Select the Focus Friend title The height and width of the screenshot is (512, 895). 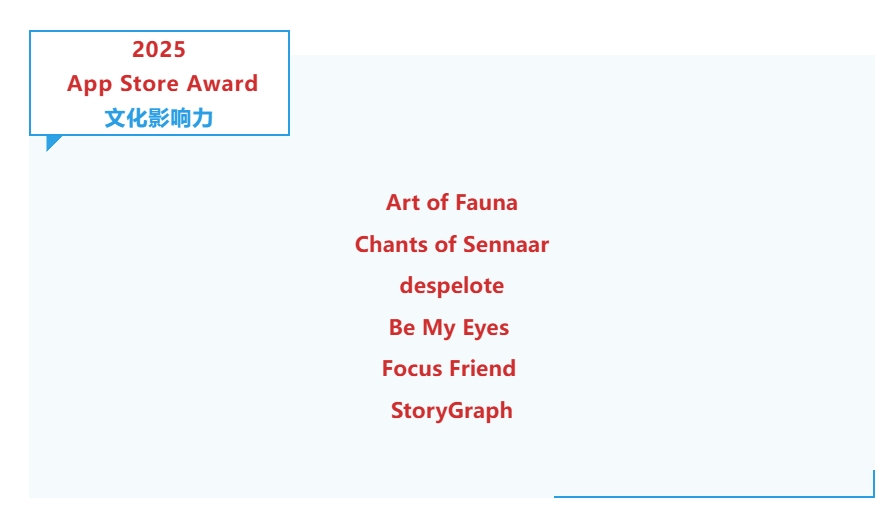point(448,368)
